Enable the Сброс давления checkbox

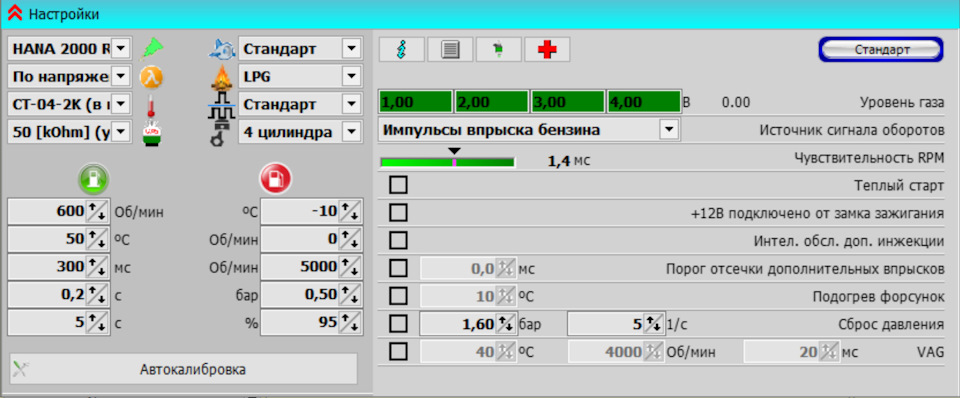click(398, 323)
